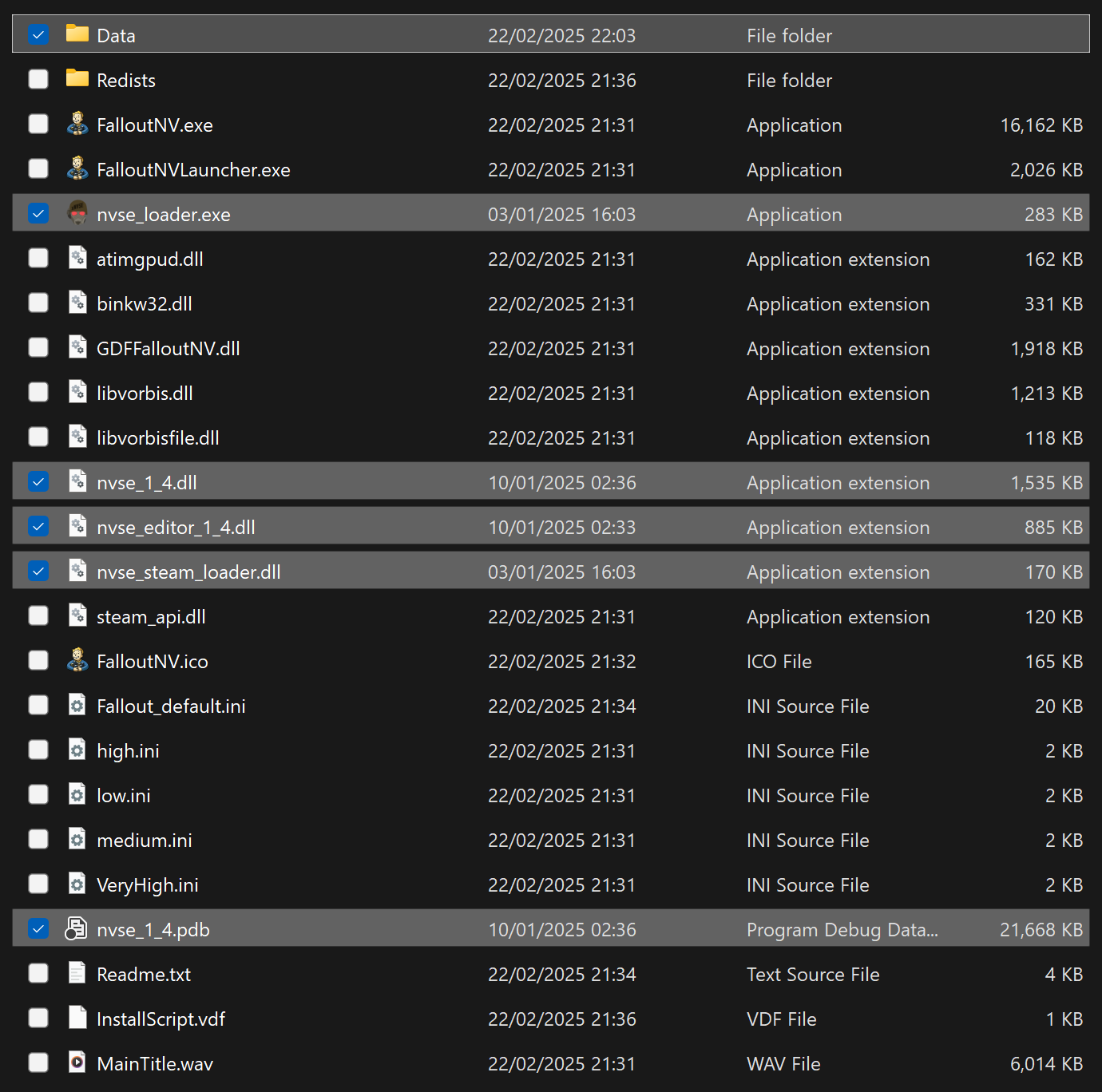Select the libvorbisfile.dll file name
This screenshot has height=1092, width=1102.
(x=158, y=438)
